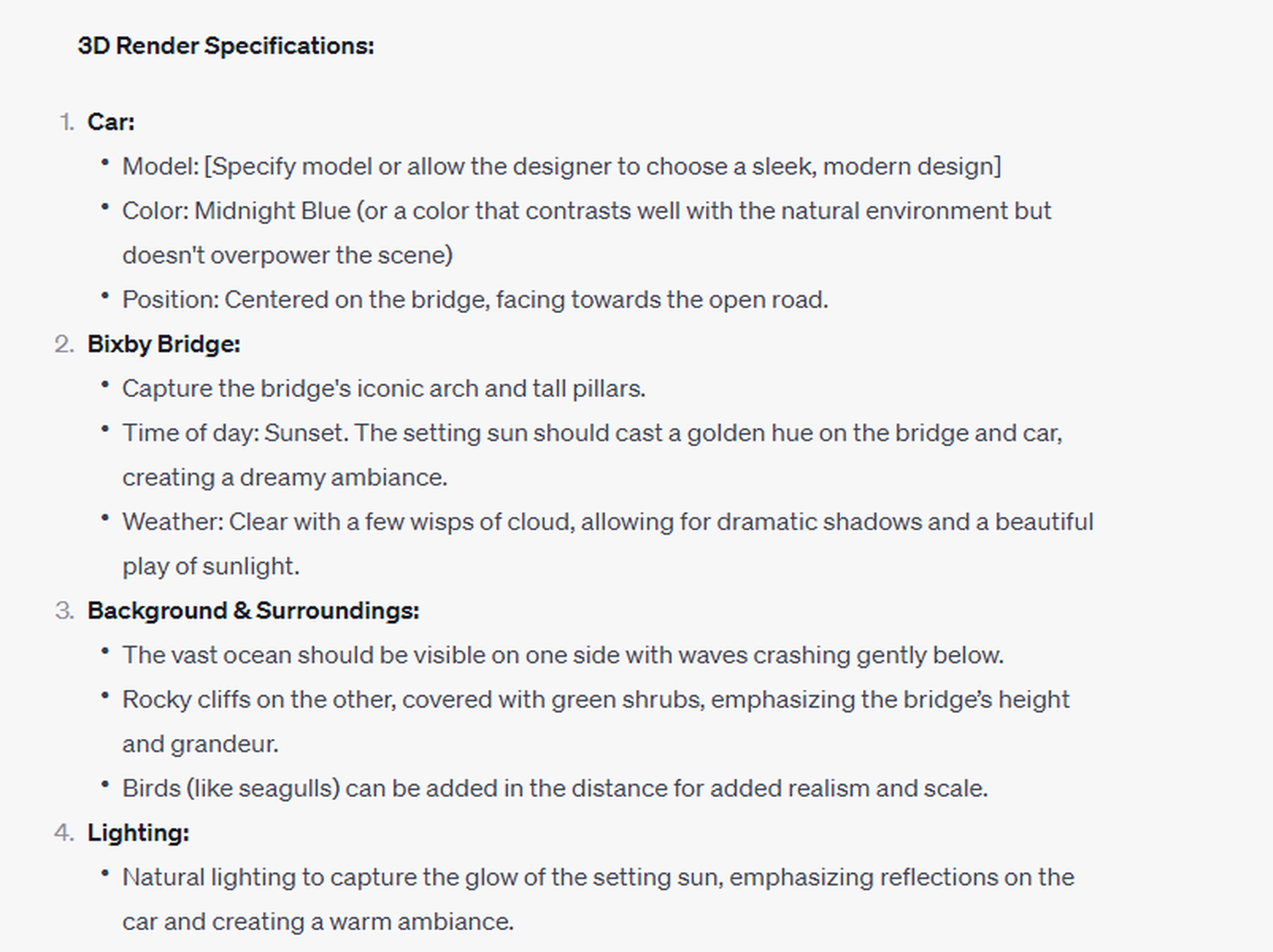Click the text "creating a dreamy ambiance."

tap(284, 478)
